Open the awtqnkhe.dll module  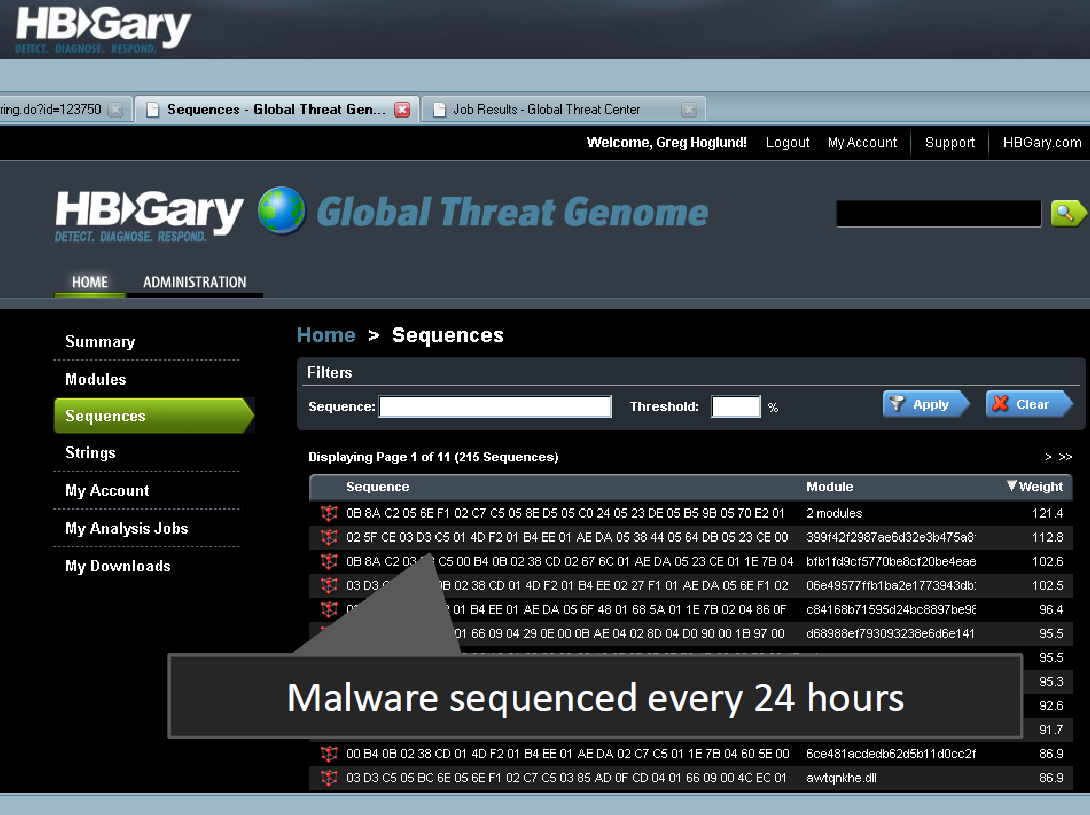click(841, 777)
